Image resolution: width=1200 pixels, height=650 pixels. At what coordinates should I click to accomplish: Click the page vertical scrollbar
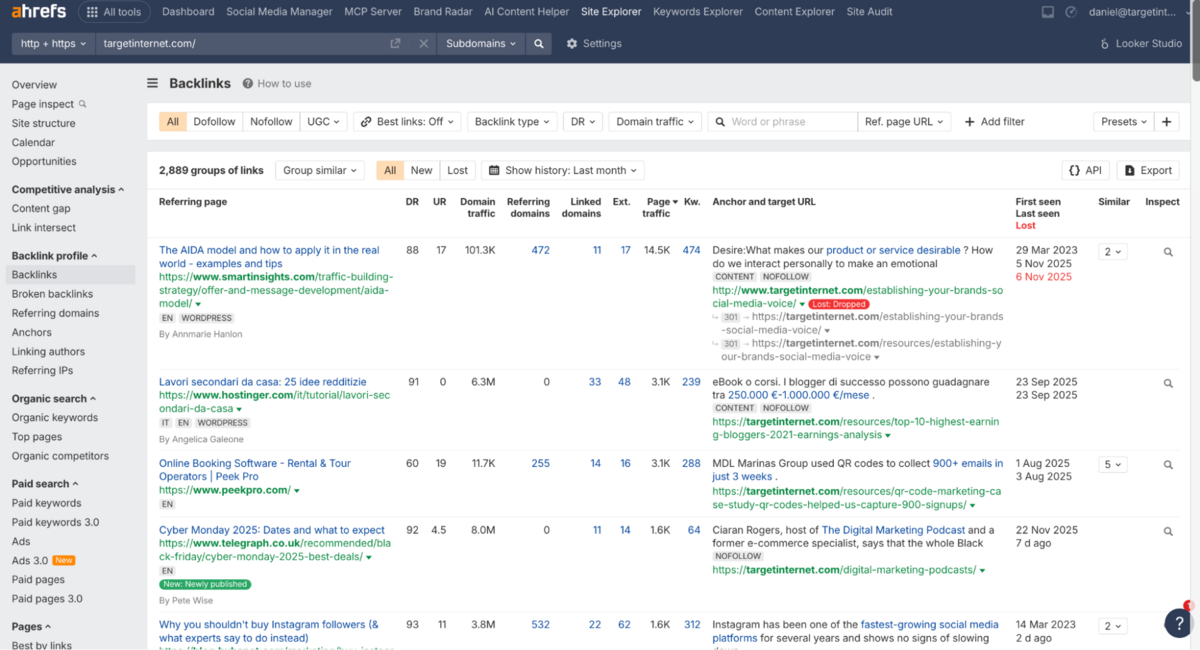pos(1195,40)
